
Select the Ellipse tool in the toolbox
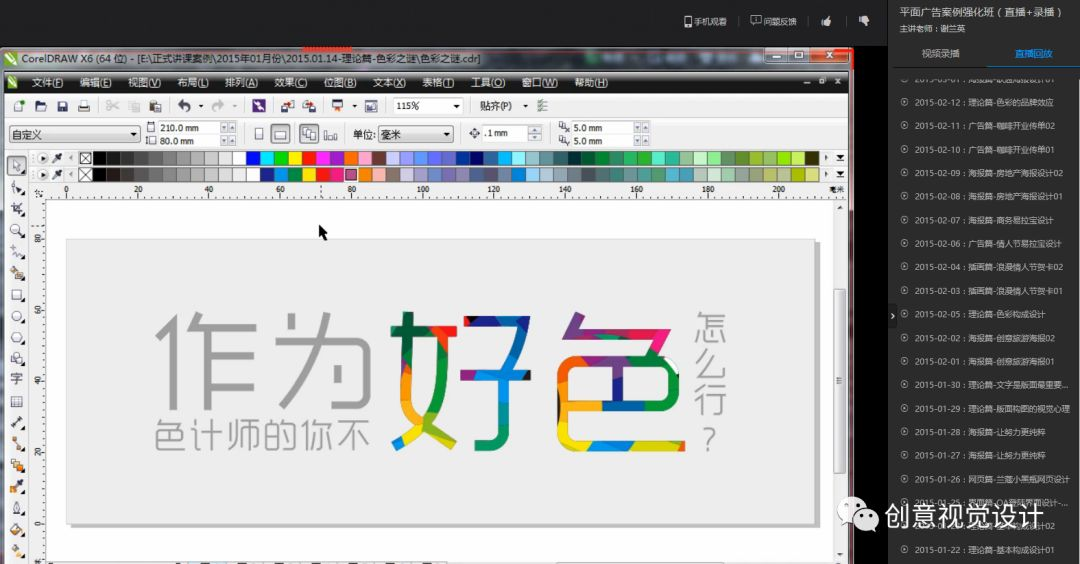17,317
